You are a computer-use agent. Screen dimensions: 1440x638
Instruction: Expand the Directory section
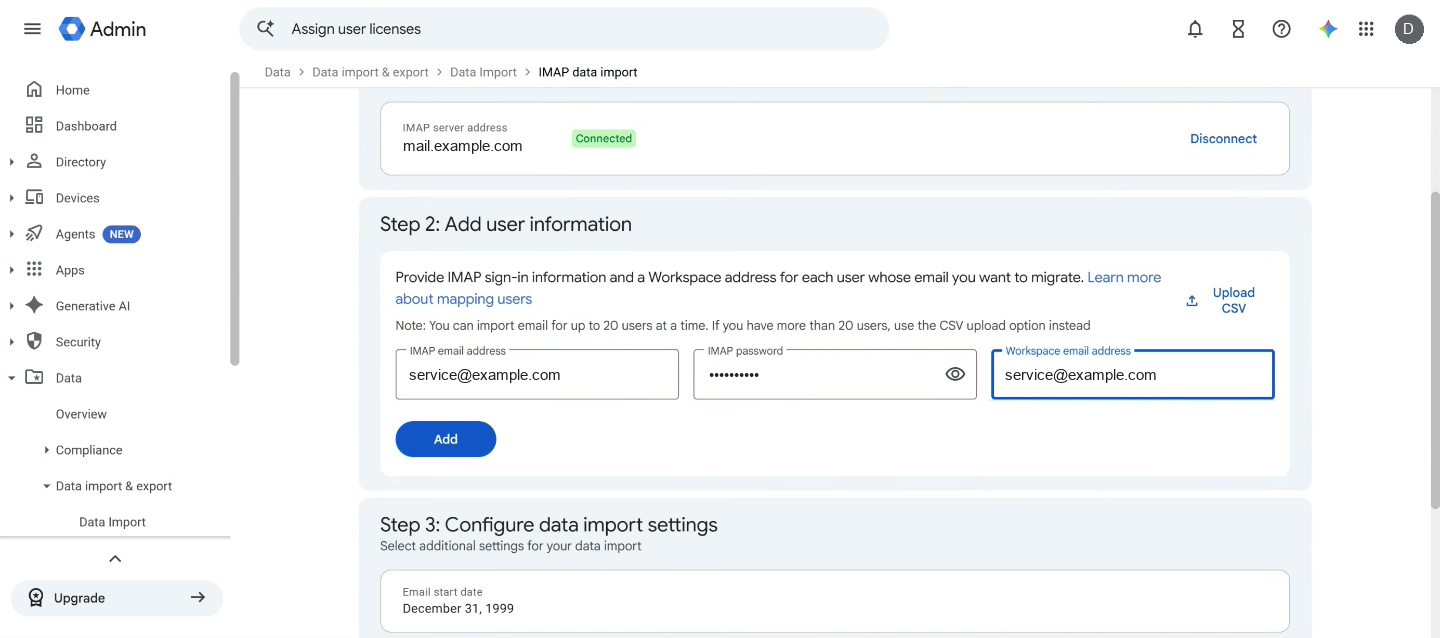tap(11, 162)
